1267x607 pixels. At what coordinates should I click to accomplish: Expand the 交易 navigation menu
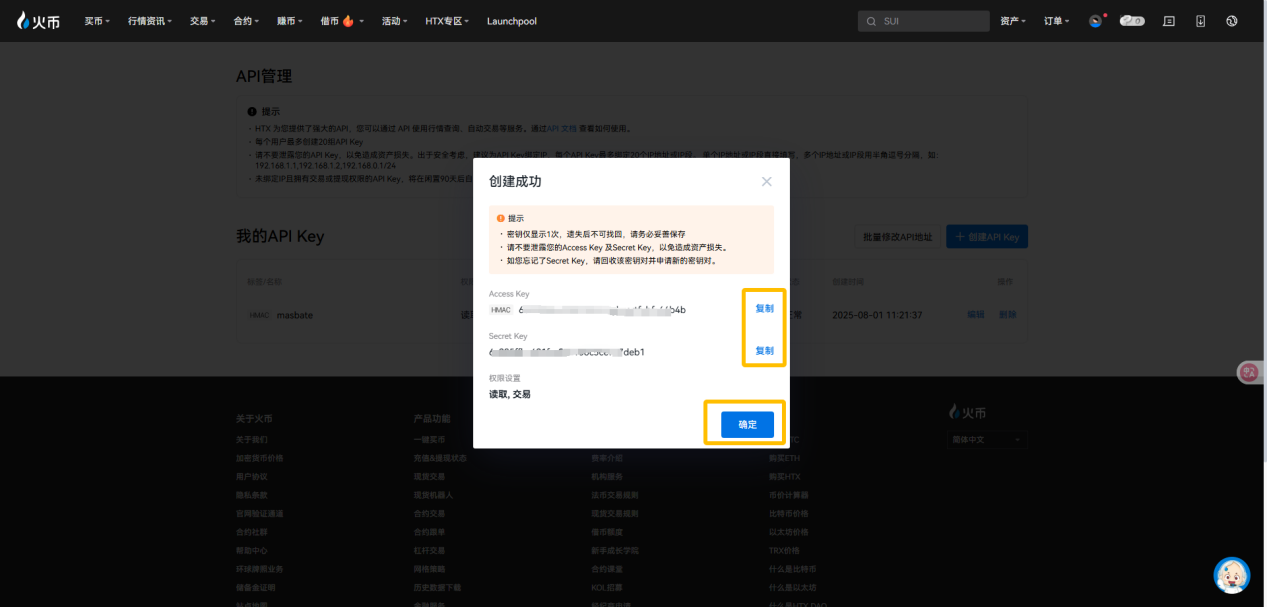point(203,21)
